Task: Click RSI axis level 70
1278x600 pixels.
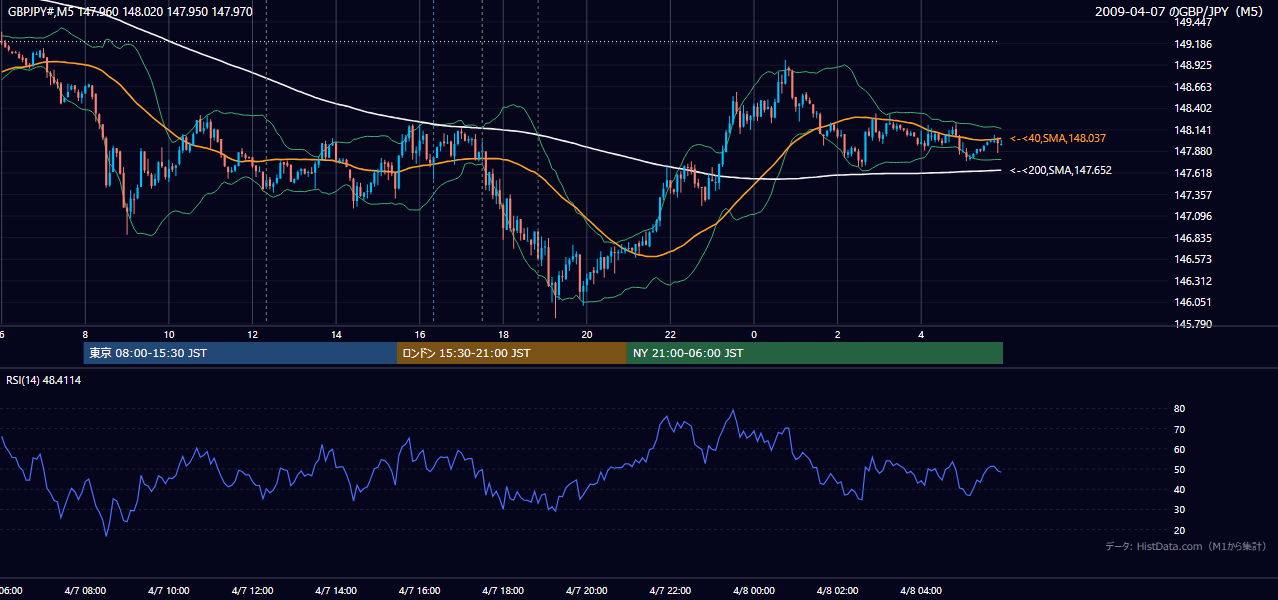Action: [x=1180, y=429]
